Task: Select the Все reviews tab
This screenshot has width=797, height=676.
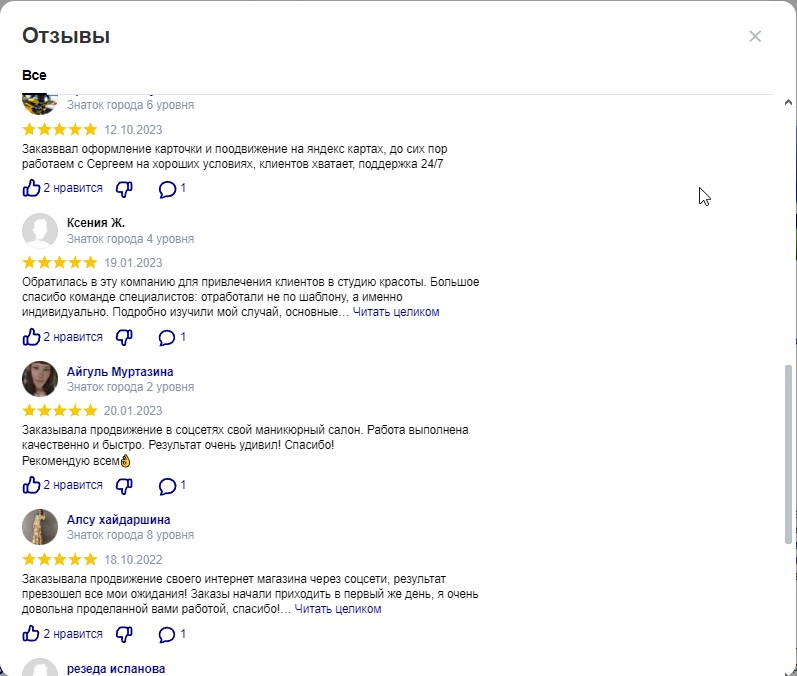Action: [x=34, y=76]
